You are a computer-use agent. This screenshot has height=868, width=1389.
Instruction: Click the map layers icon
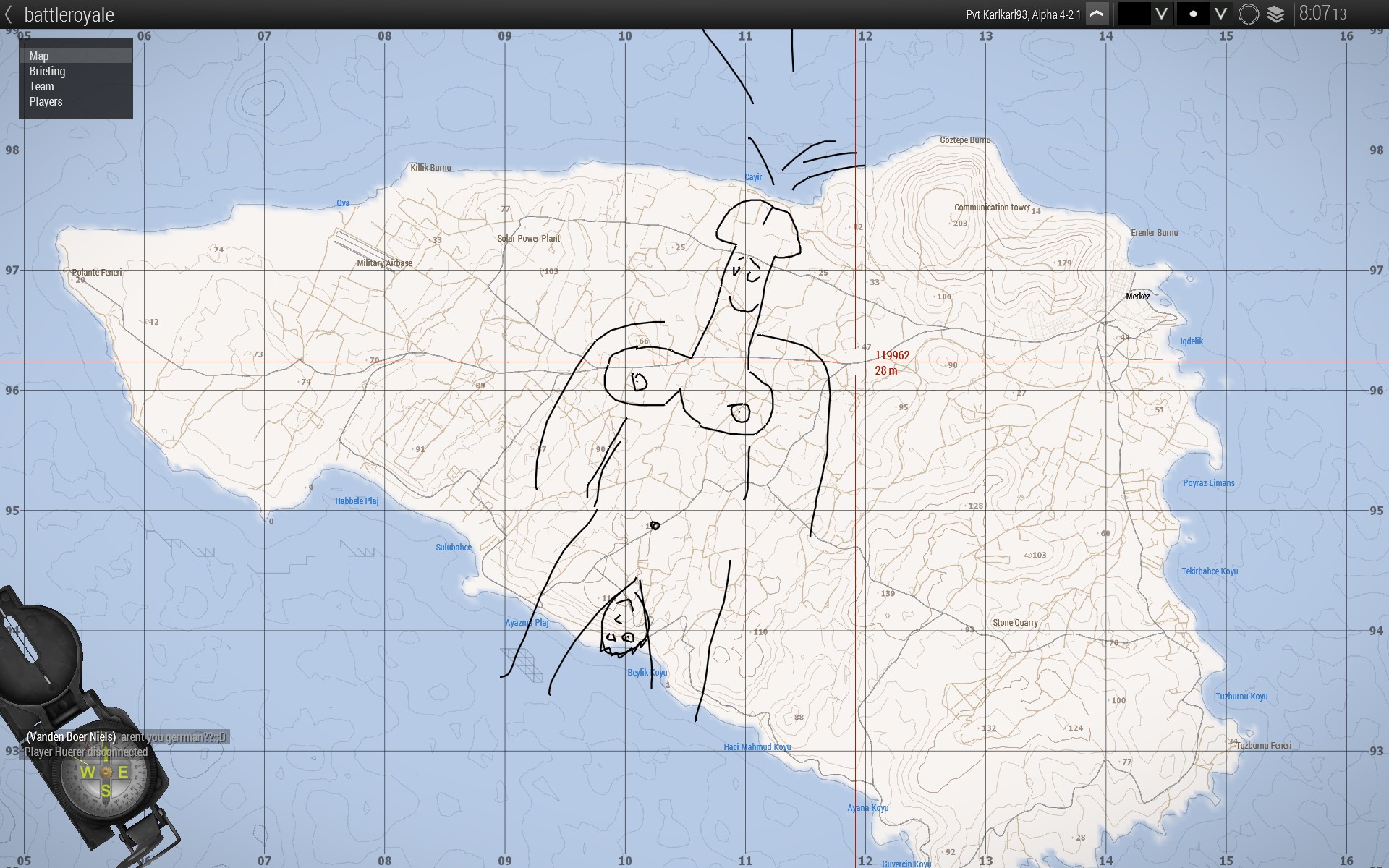click(x=1275, y=14)
